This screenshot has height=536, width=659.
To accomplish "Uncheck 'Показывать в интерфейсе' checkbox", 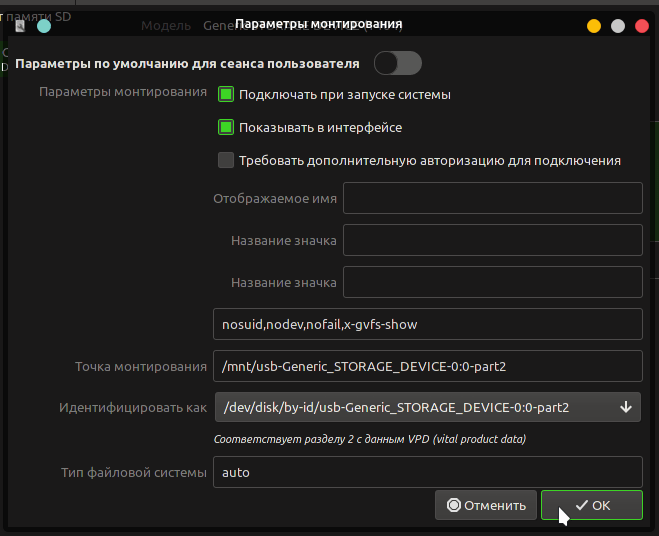I will [x=226, y=127].
